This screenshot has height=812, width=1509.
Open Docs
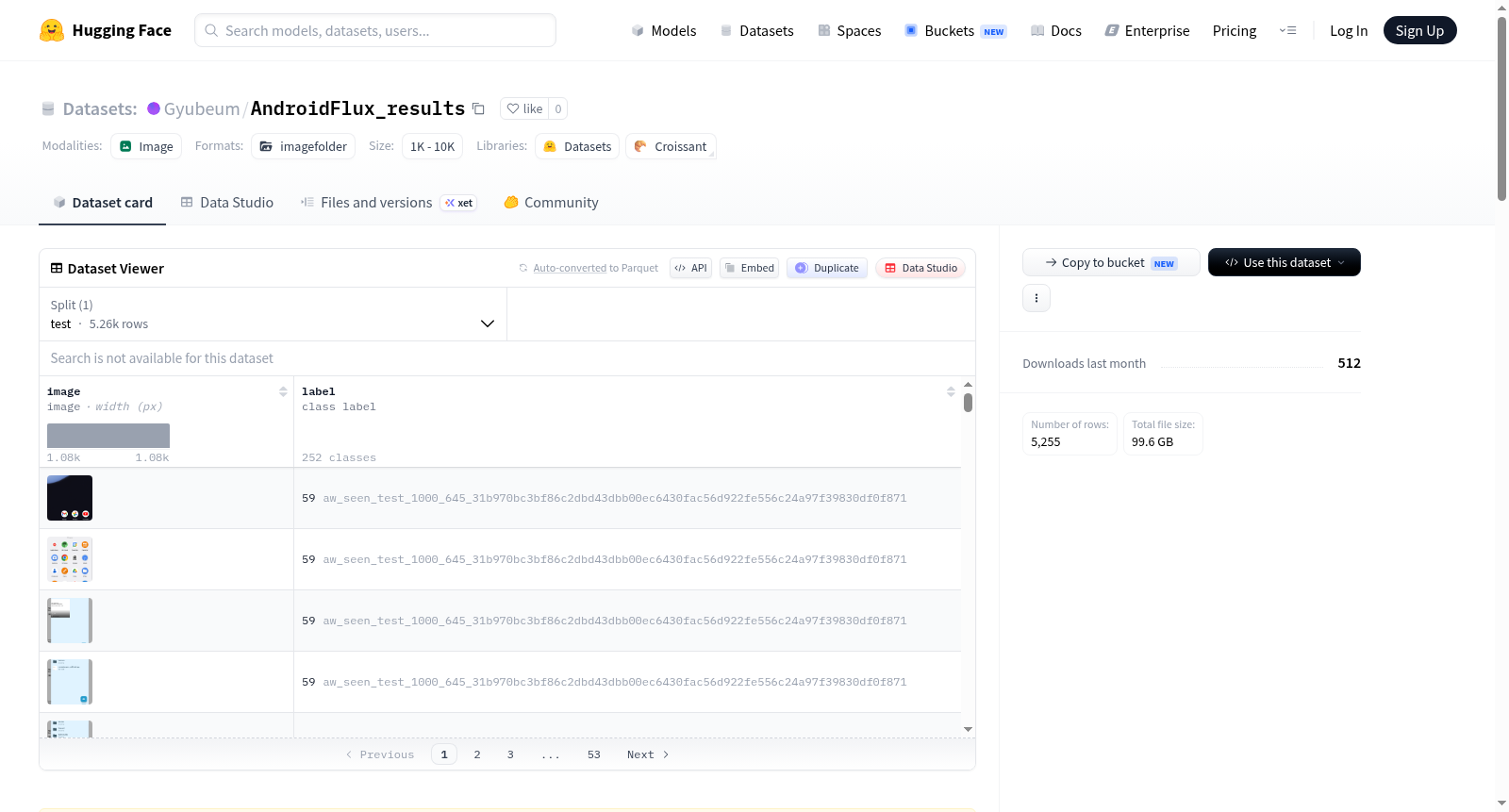point(1055,30)
